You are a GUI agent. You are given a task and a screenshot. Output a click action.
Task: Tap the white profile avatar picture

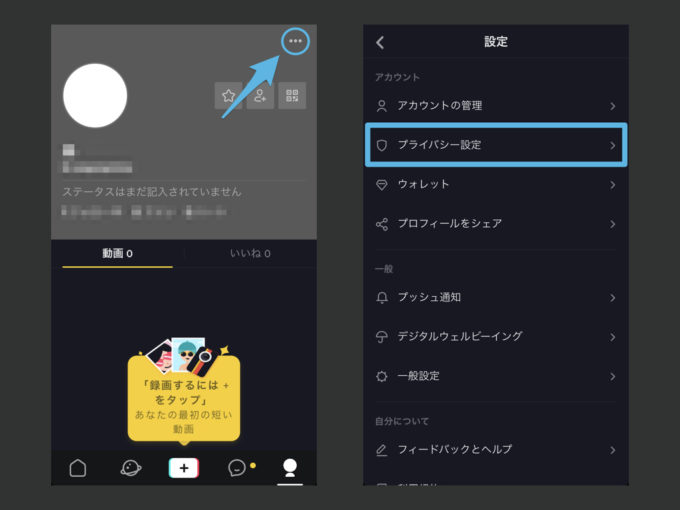pos(95,95)
